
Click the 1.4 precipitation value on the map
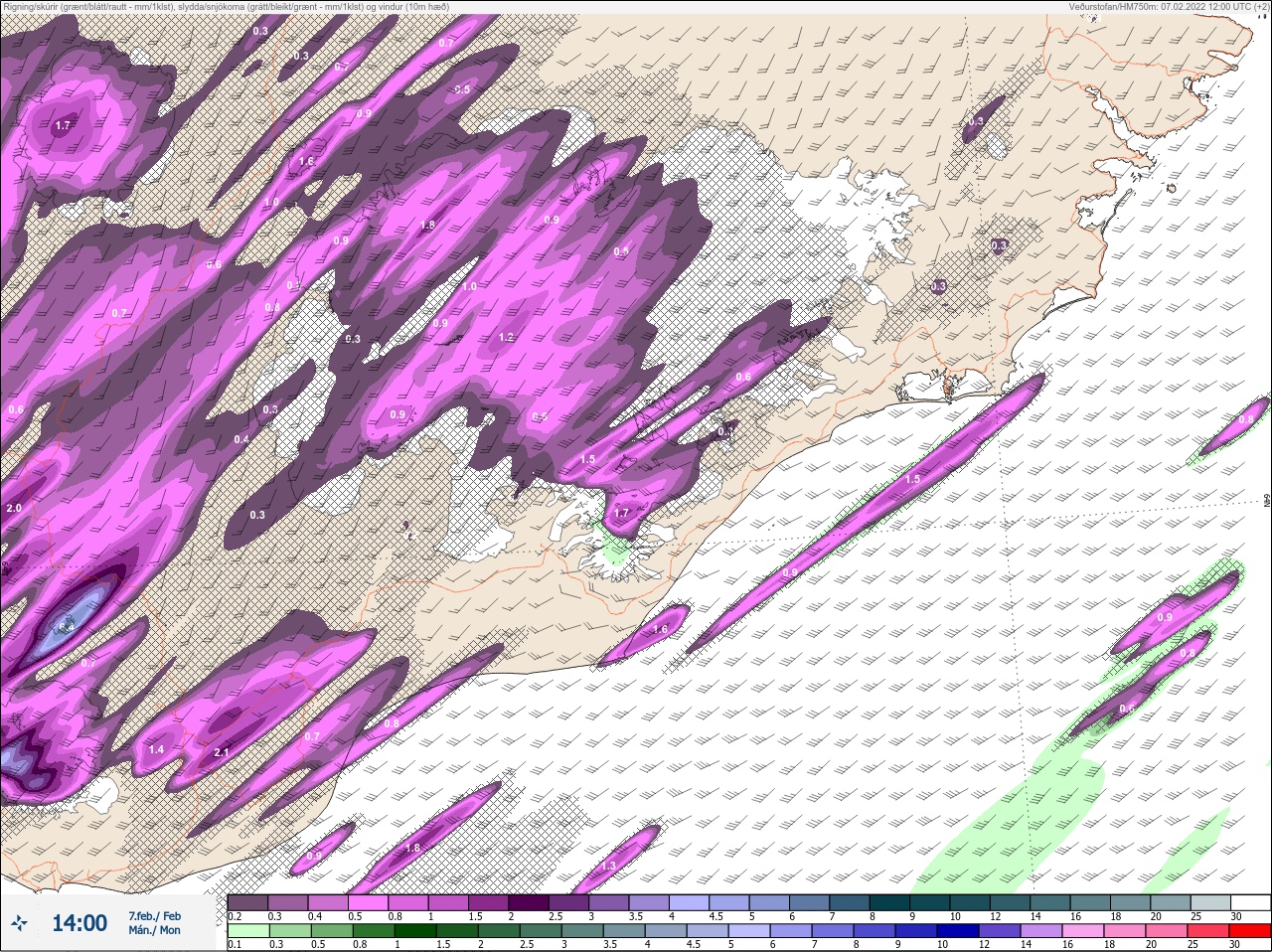click(156, 749)
